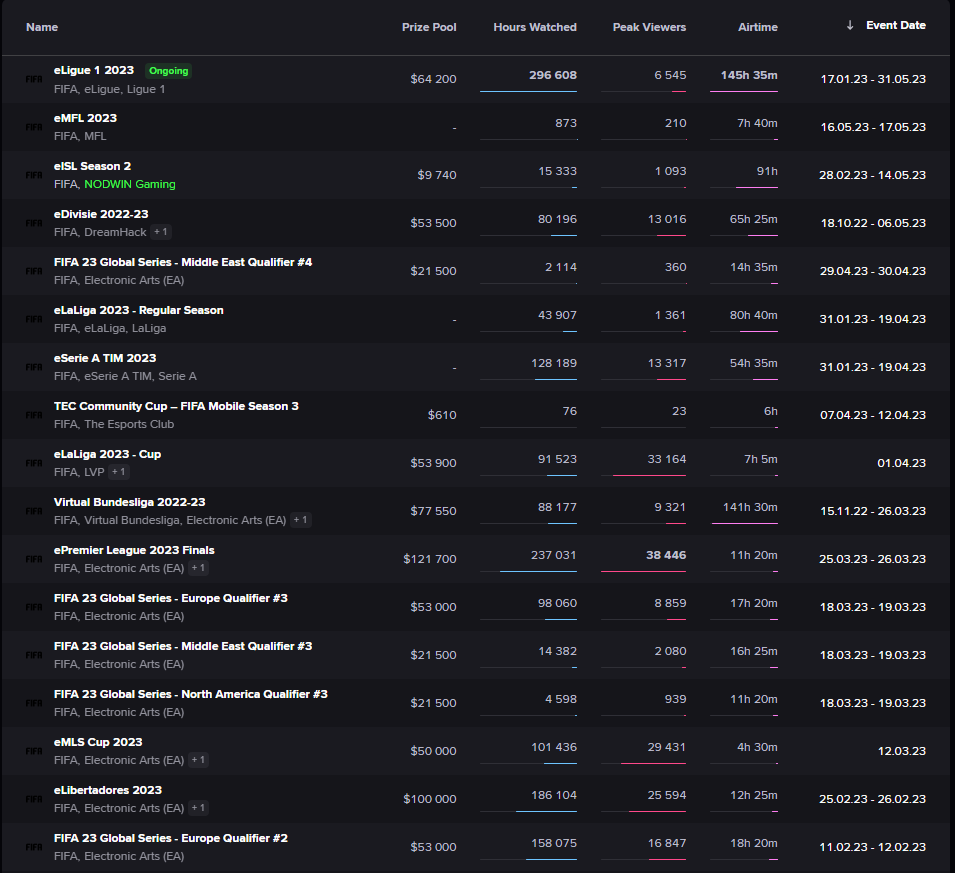Viewport: 955px width, 873px height.
Task: Expand the +1 badge under Virtual Bundesliga 2022-23
Action: point(300,520)
